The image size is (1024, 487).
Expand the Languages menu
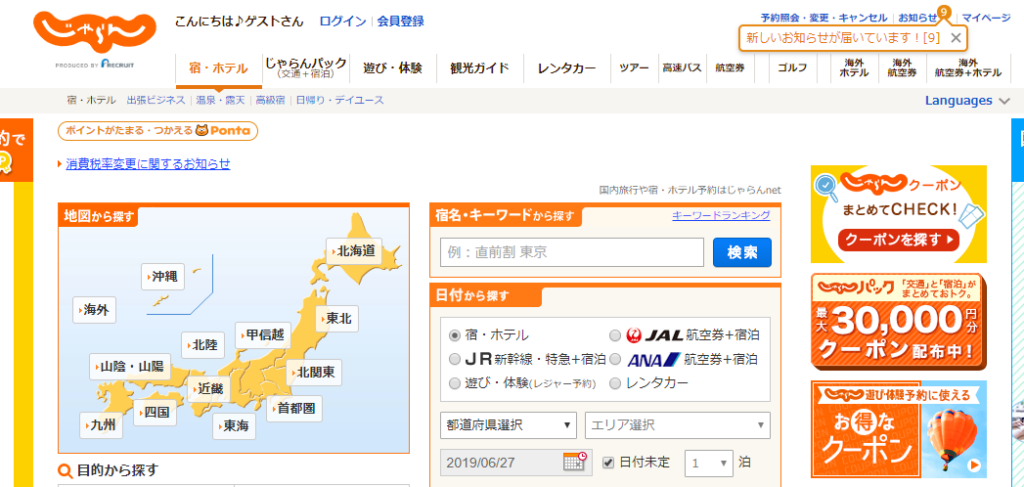966,100
